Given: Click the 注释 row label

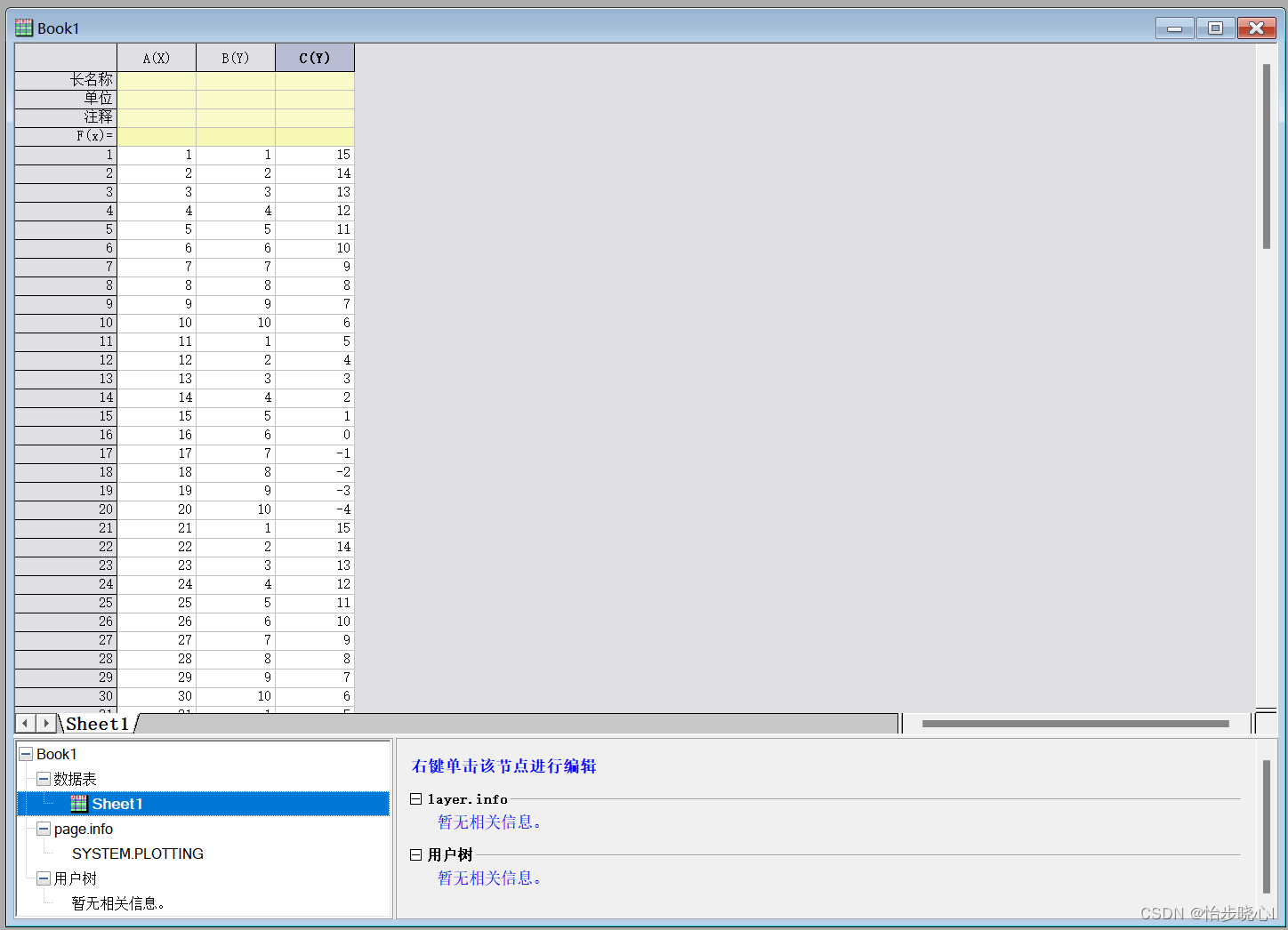Looking at the screenshot, I should (x=66, y=117).
